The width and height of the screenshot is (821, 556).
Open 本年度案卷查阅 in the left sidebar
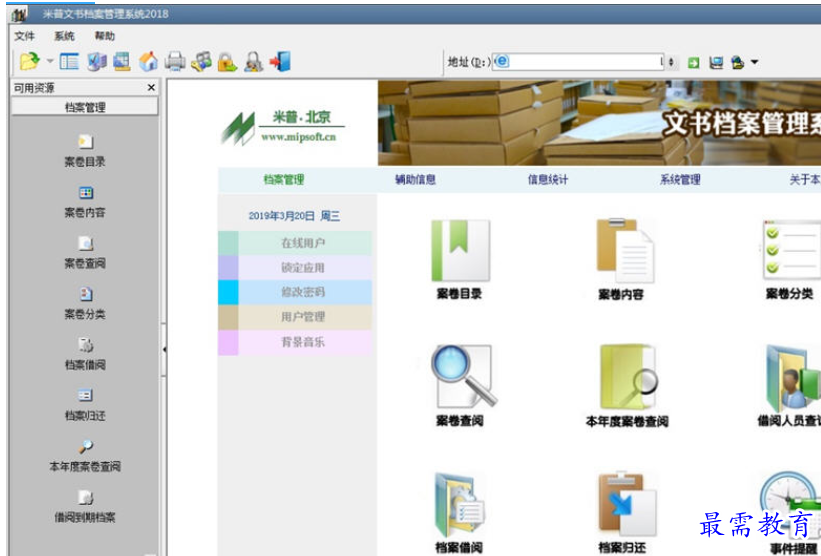click(x=85, y=456)
